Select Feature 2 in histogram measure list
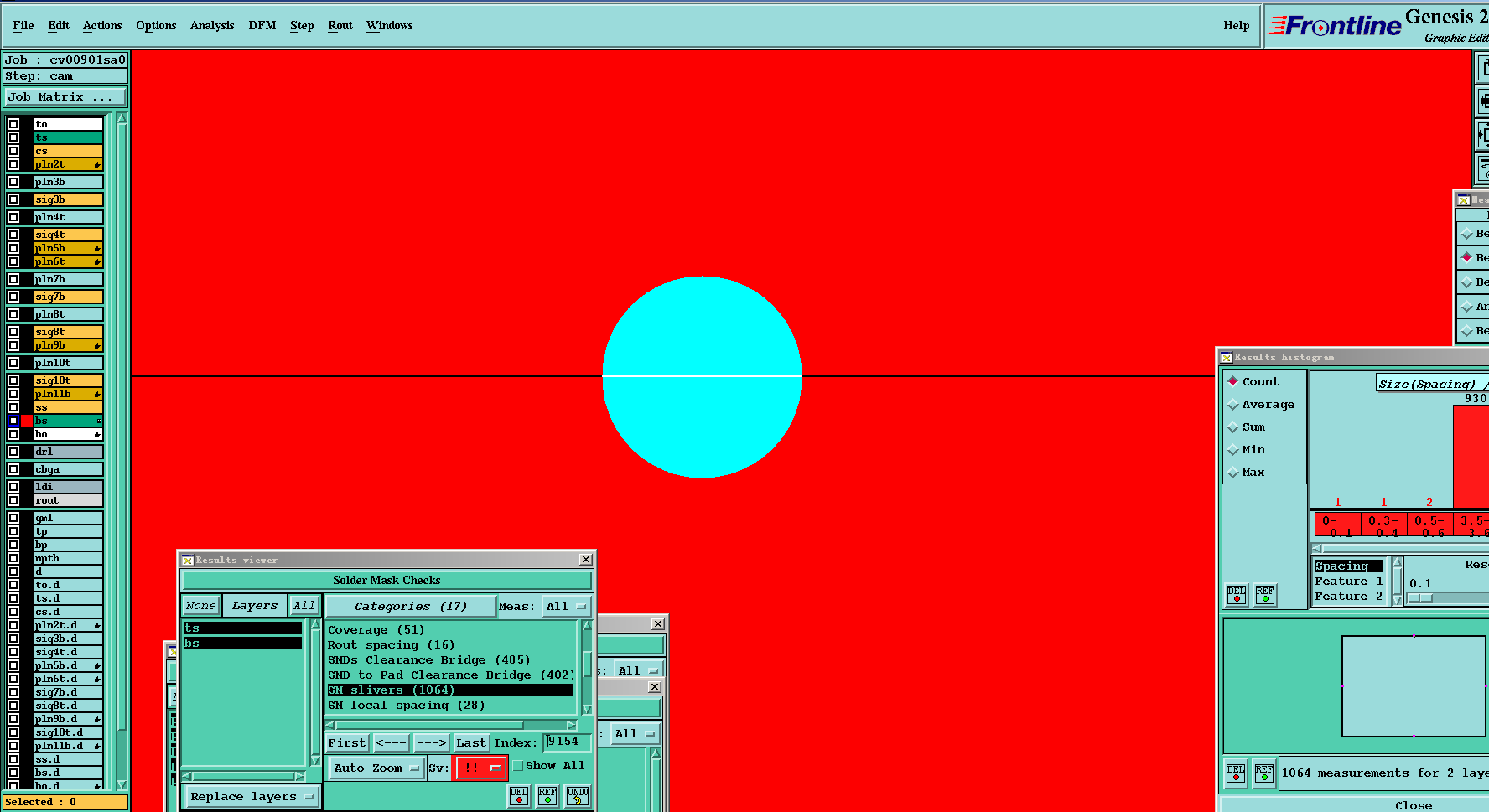 pos(1349,597)
